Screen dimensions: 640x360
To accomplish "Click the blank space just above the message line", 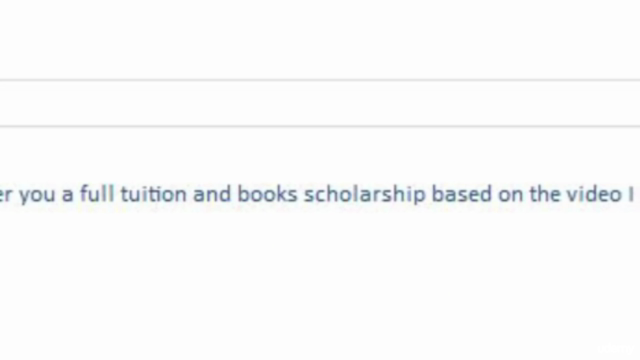I will click(x=320, y=157).
